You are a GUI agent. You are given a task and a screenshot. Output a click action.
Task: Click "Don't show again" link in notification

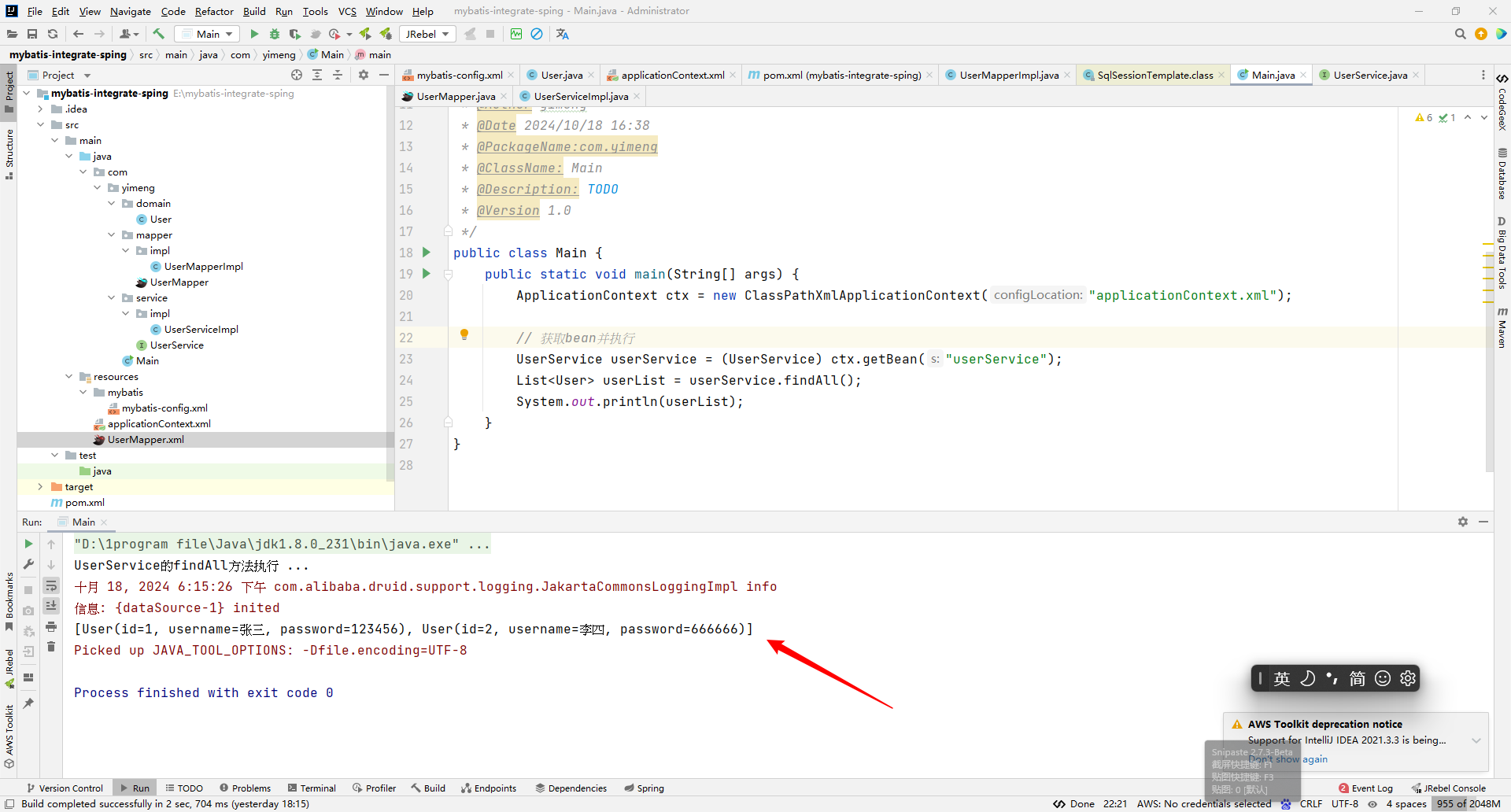[1288, 759]
